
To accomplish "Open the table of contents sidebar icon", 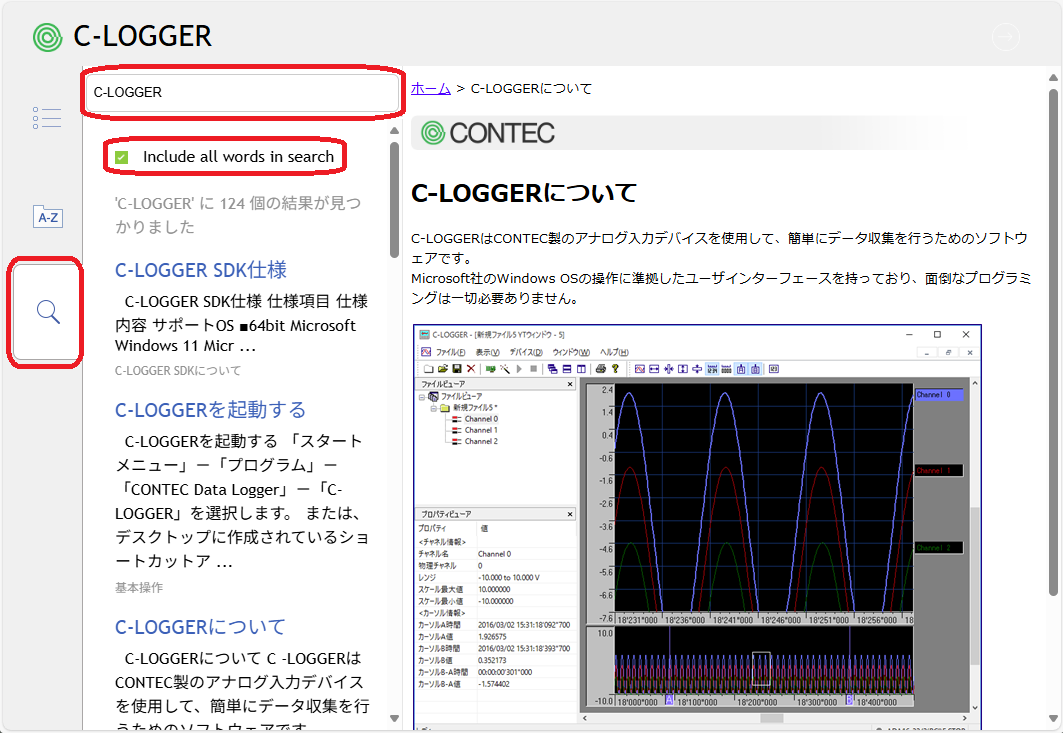I will [x=47, y=117].
